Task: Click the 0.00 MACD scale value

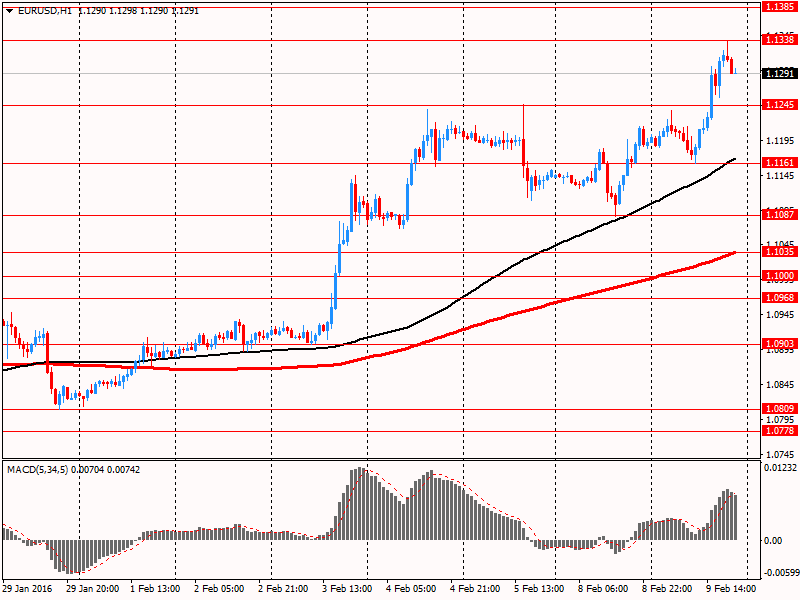Action: tap(773, 540)
